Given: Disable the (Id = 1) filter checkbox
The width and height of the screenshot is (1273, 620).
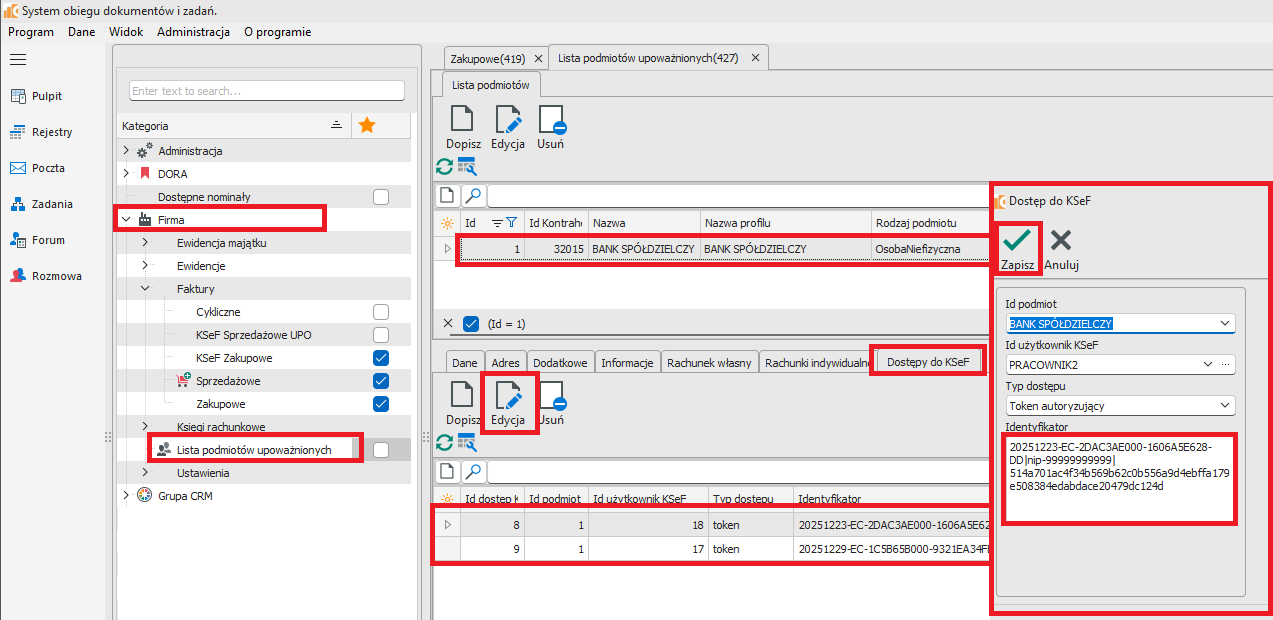Looking at the screenshot, I should point(471,323).
